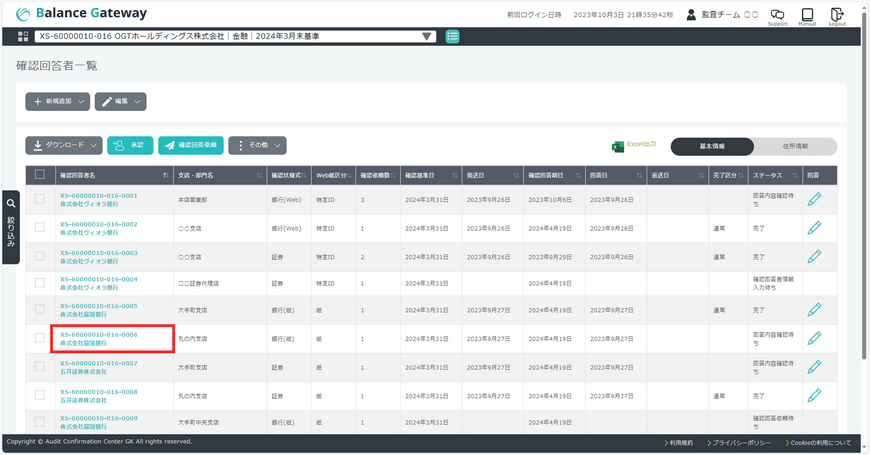
Task: Click the 確認回答依頼 button
Action: [x=190, y=146]
